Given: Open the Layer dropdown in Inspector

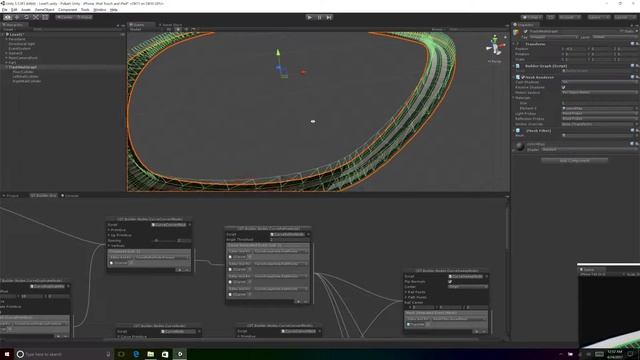Looking at the screenshot, I should click(x=614, y=37).
